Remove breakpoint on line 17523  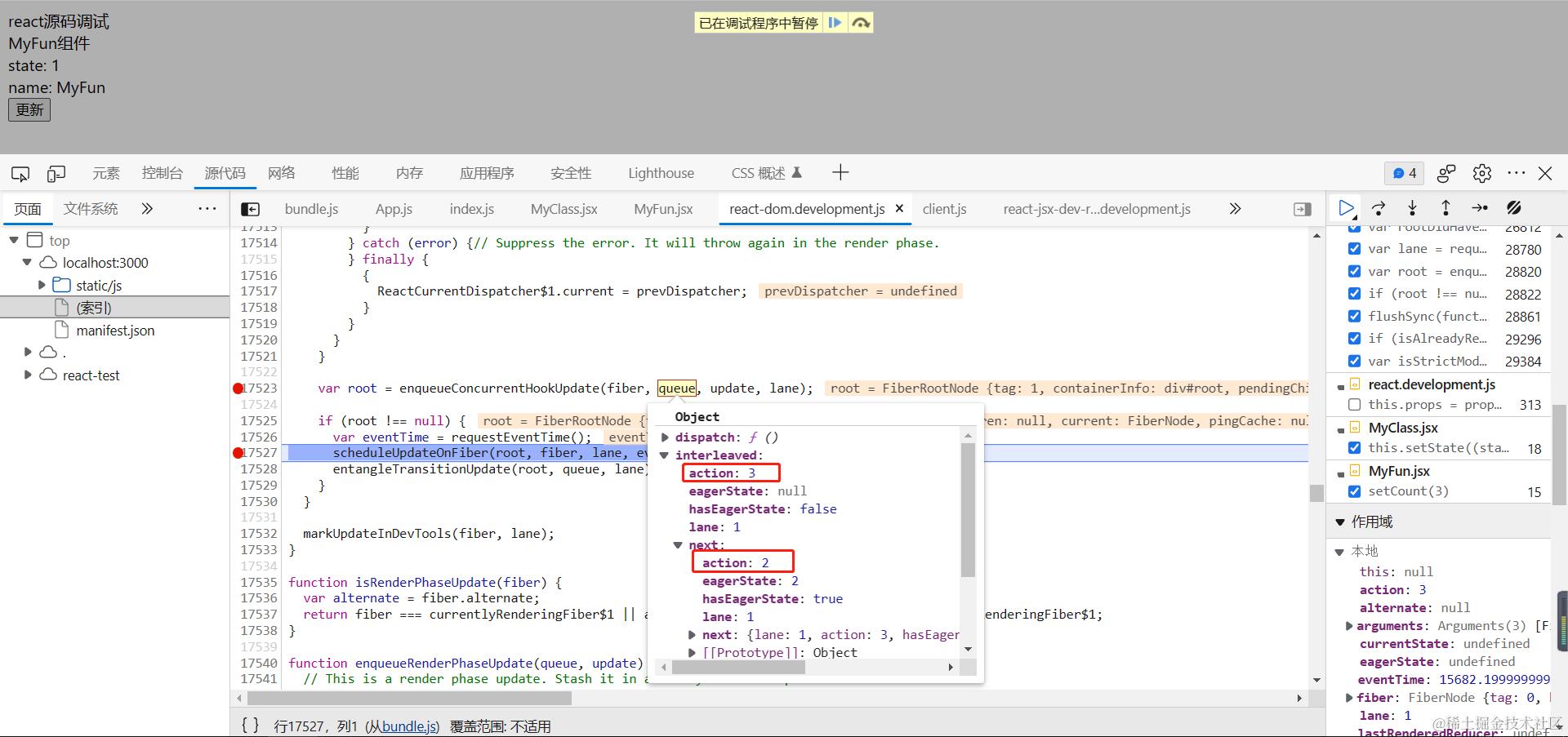(x=238, y=388)
